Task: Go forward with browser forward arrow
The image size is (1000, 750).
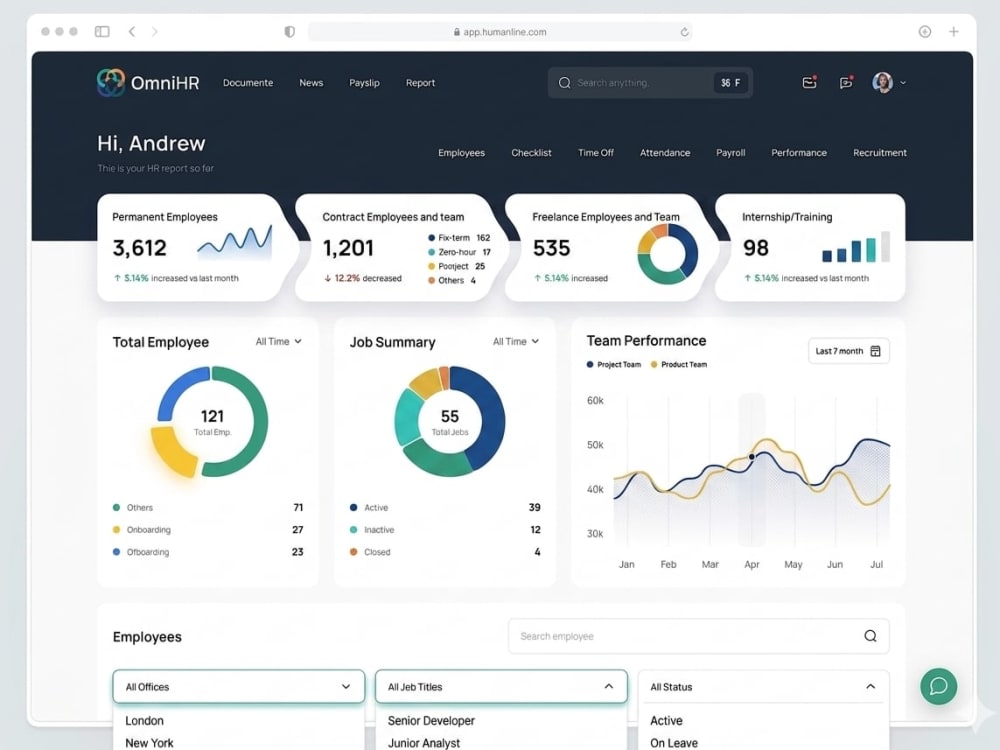Action: (154, 31)
